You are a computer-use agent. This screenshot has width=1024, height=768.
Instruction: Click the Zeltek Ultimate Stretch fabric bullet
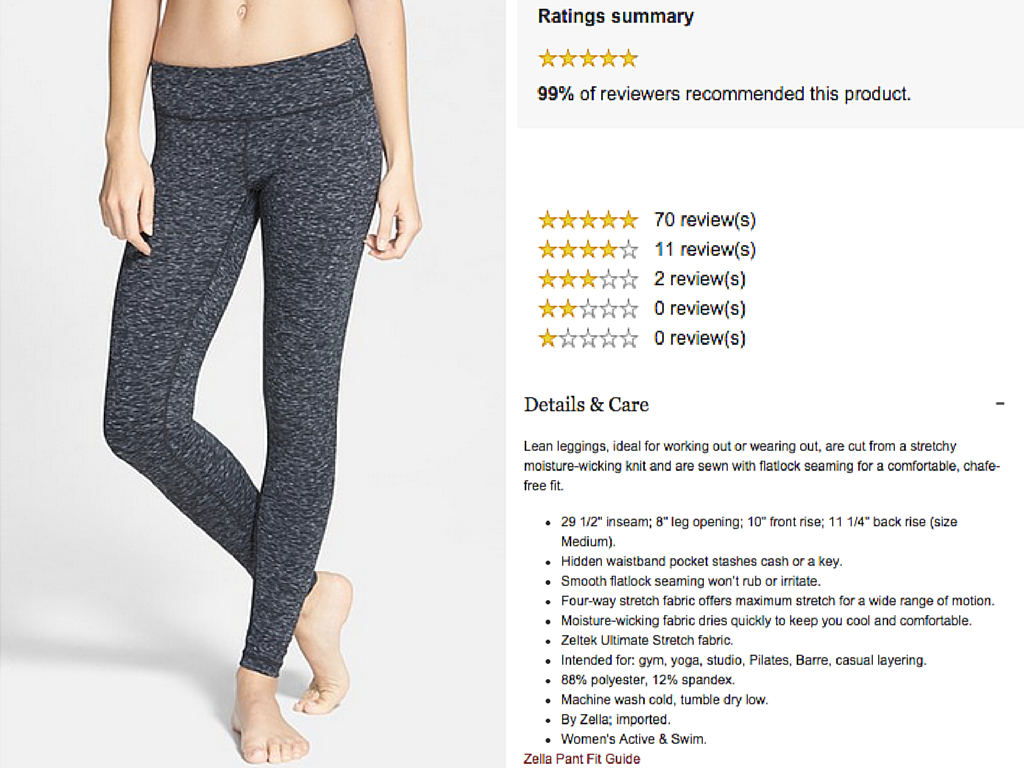click(x=646, y=641)
